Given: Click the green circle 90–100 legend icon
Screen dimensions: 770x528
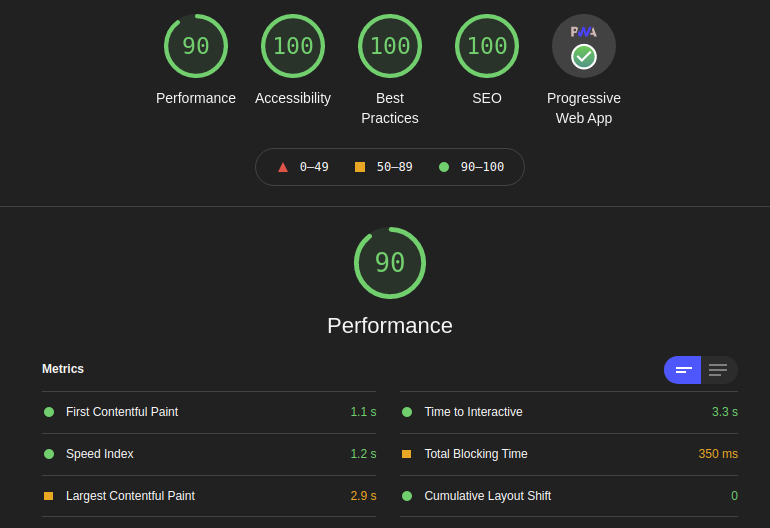Looking at the screenshot, I should point(444,167).
